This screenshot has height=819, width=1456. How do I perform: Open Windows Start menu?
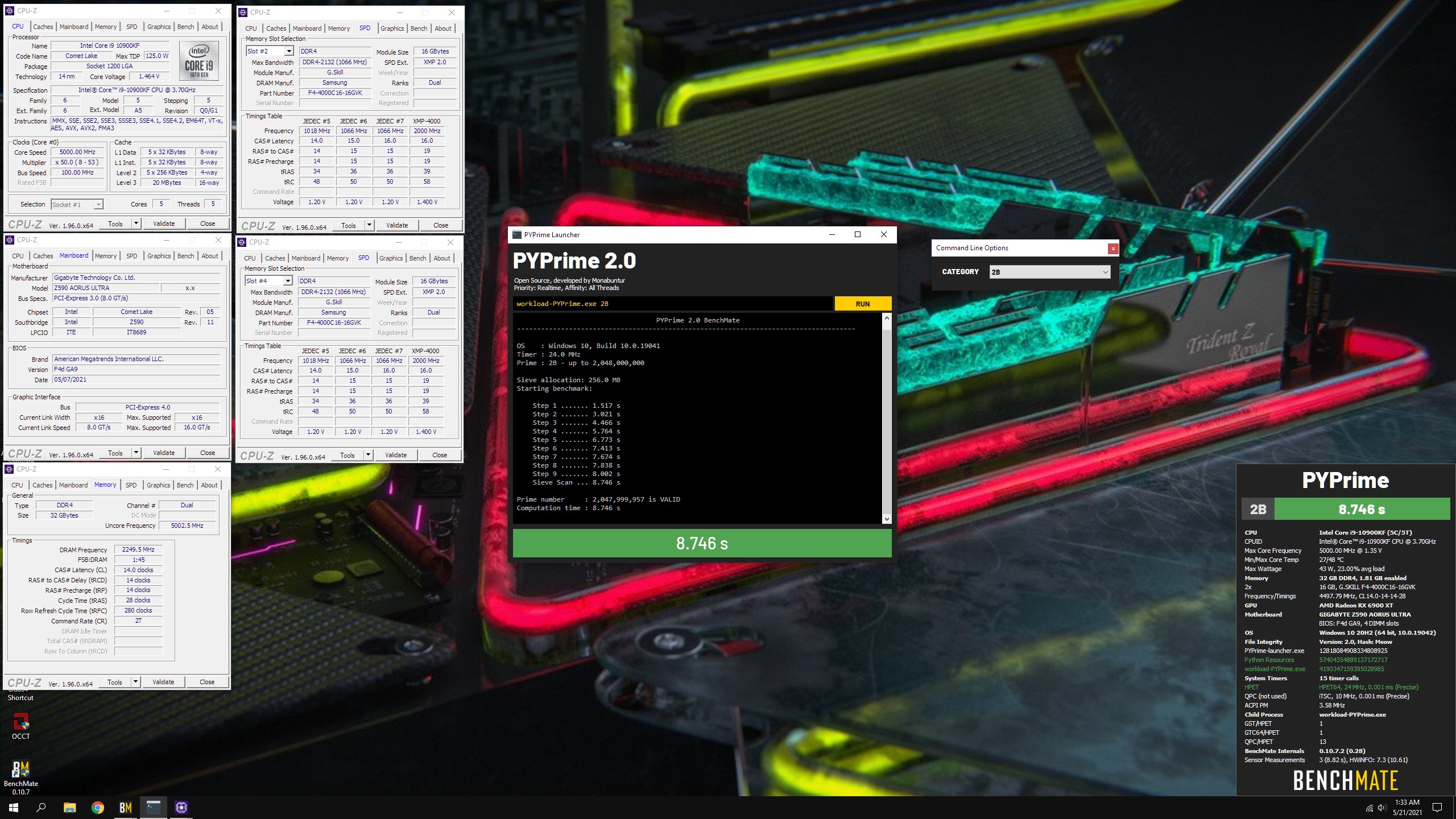point(14,807)
